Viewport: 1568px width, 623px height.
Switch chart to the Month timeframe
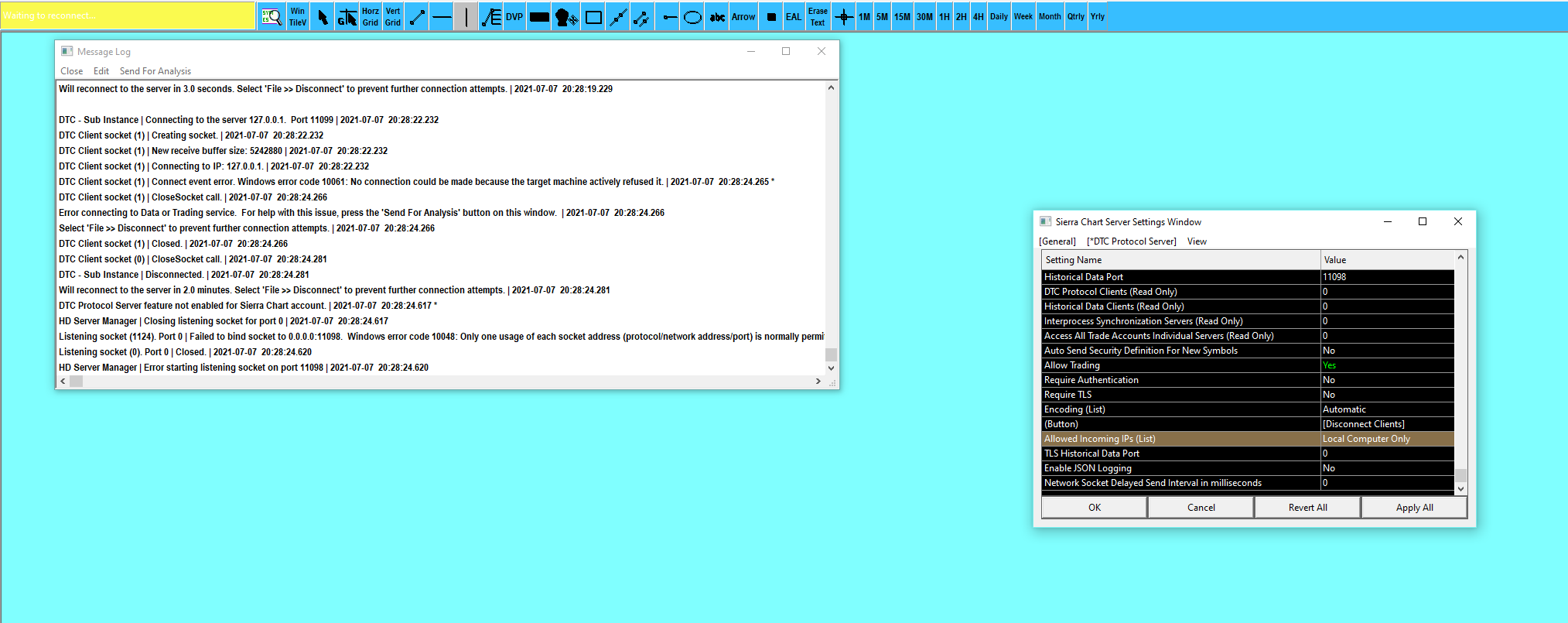pos(1050,16)
